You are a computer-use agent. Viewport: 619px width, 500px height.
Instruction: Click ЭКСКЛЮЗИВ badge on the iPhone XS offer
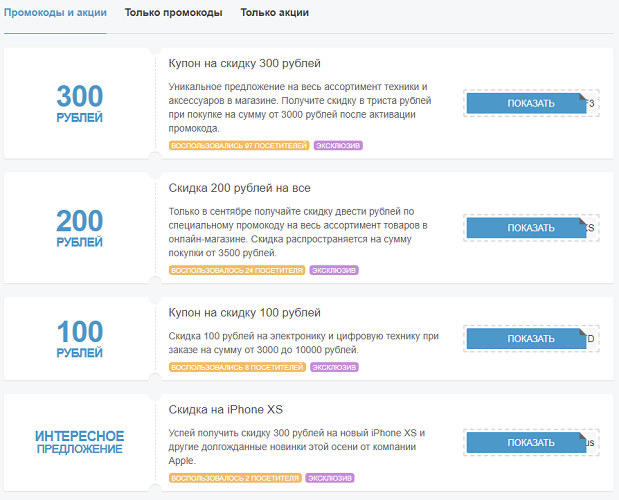coord(329,478)
